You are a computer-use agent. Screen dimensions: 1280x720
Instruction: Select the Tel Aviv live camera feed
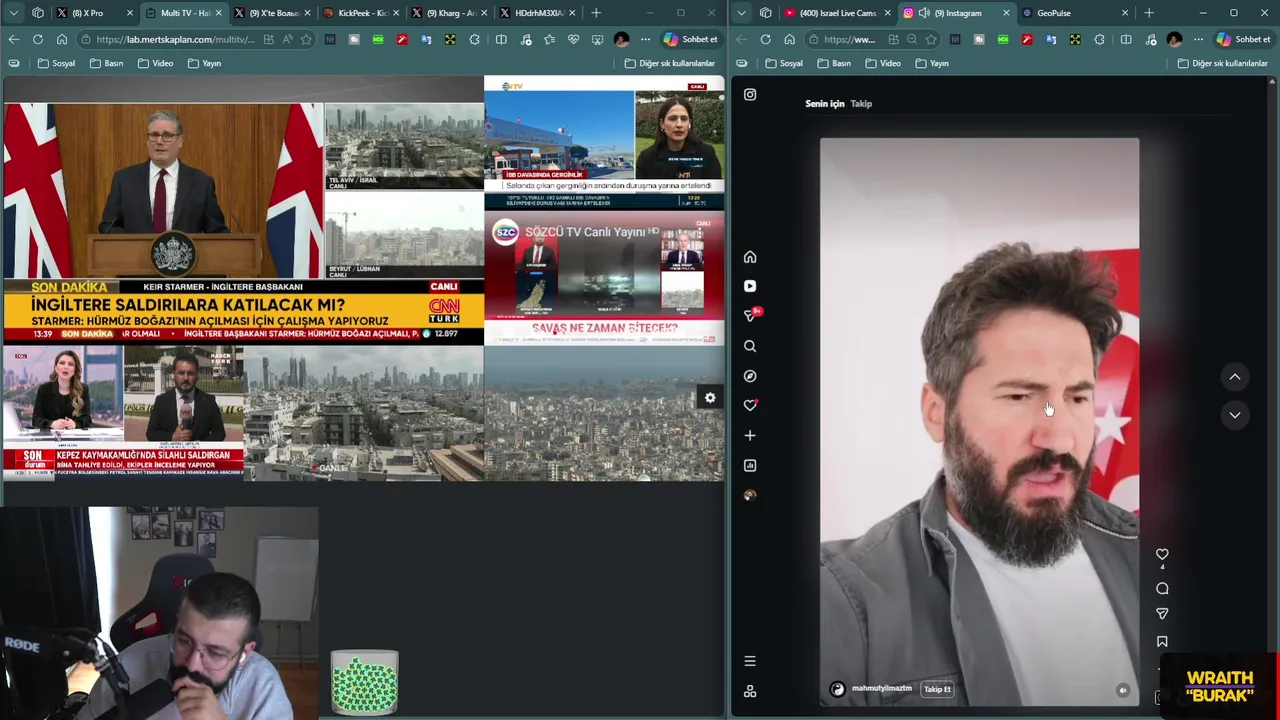[404, 146]
